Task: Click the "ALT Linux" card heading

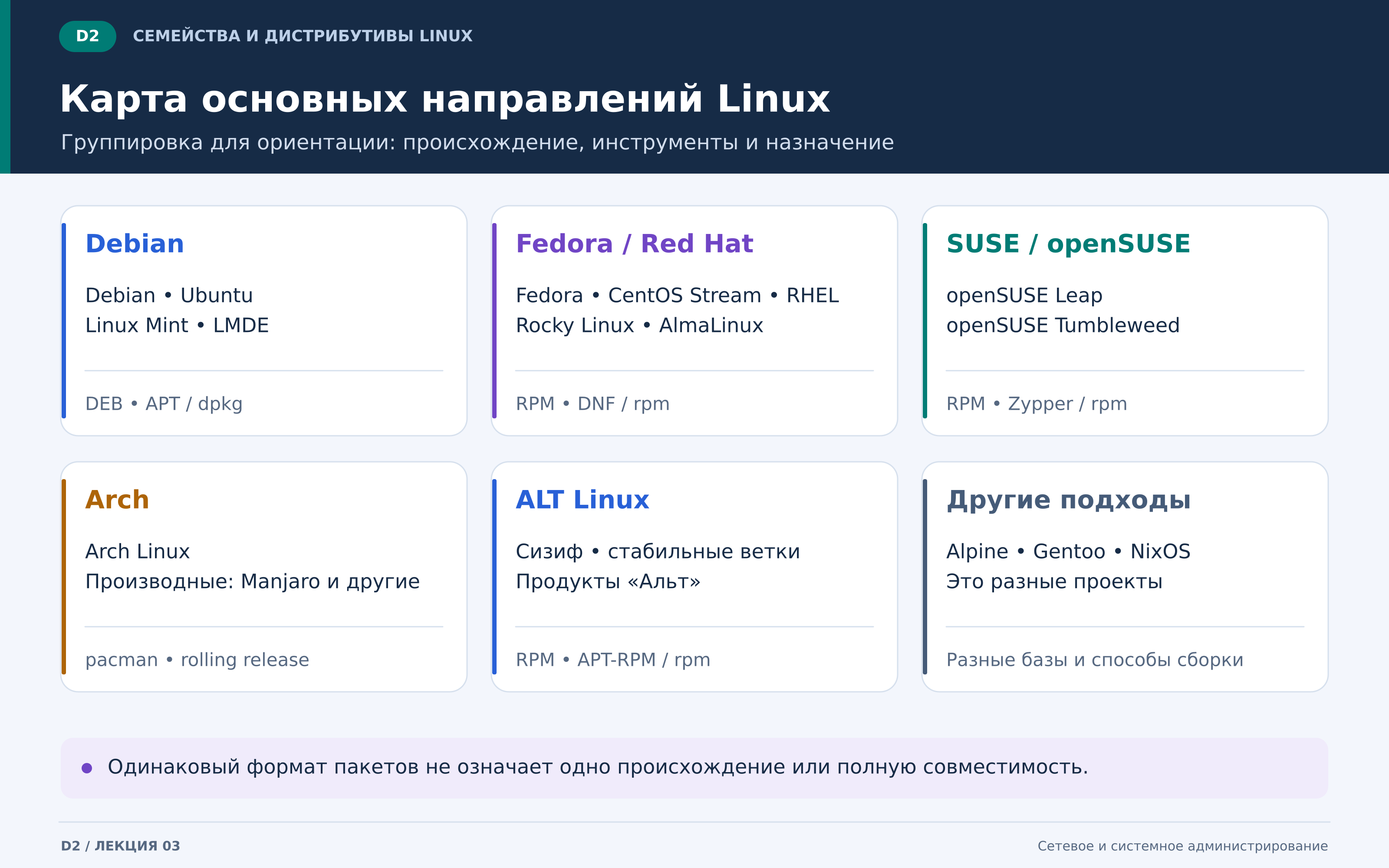Action: 582,500
